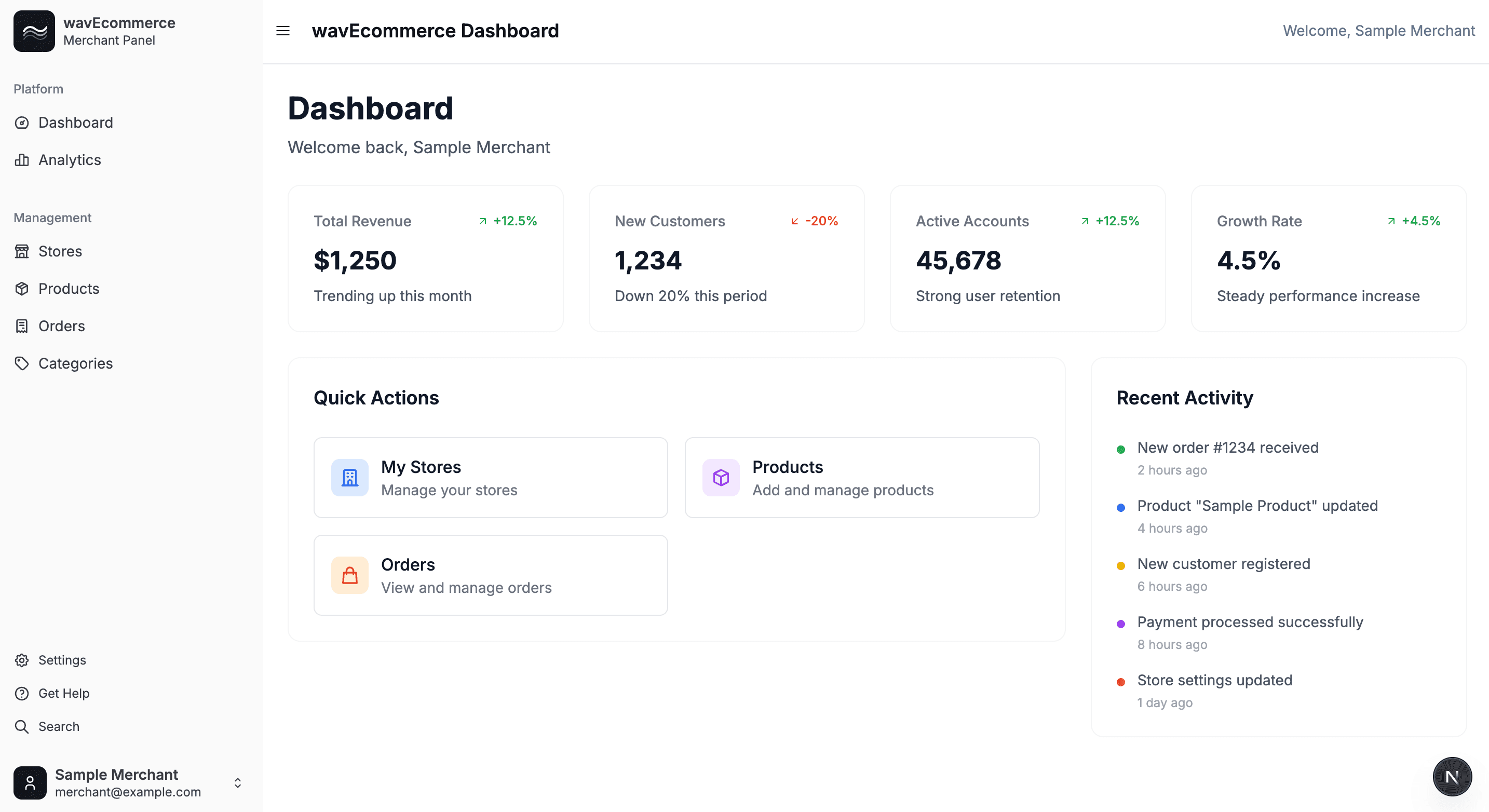
Task: Select the New order #1234 received activity entry
Action: tap(1228, 448)
